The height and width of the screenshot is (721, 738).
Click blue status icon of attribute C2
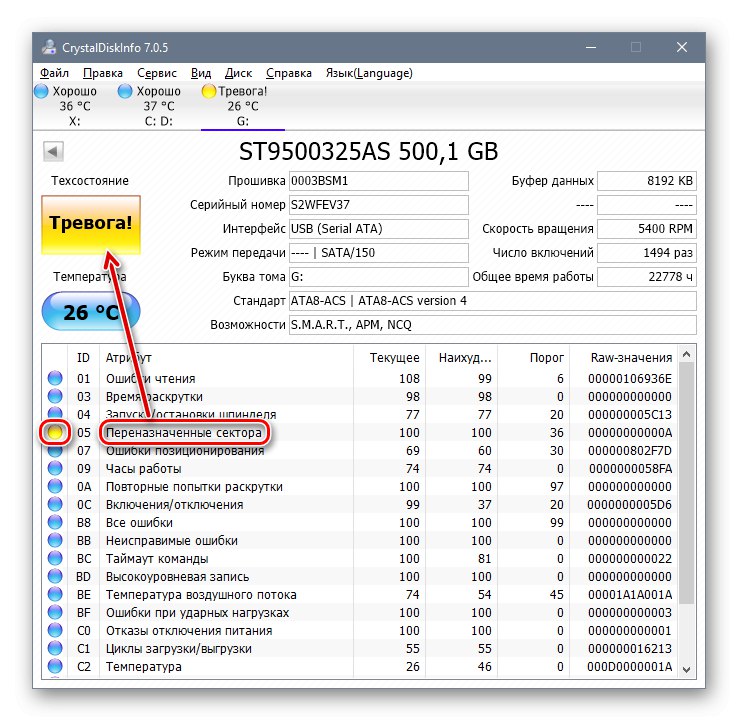pos(55,666)
